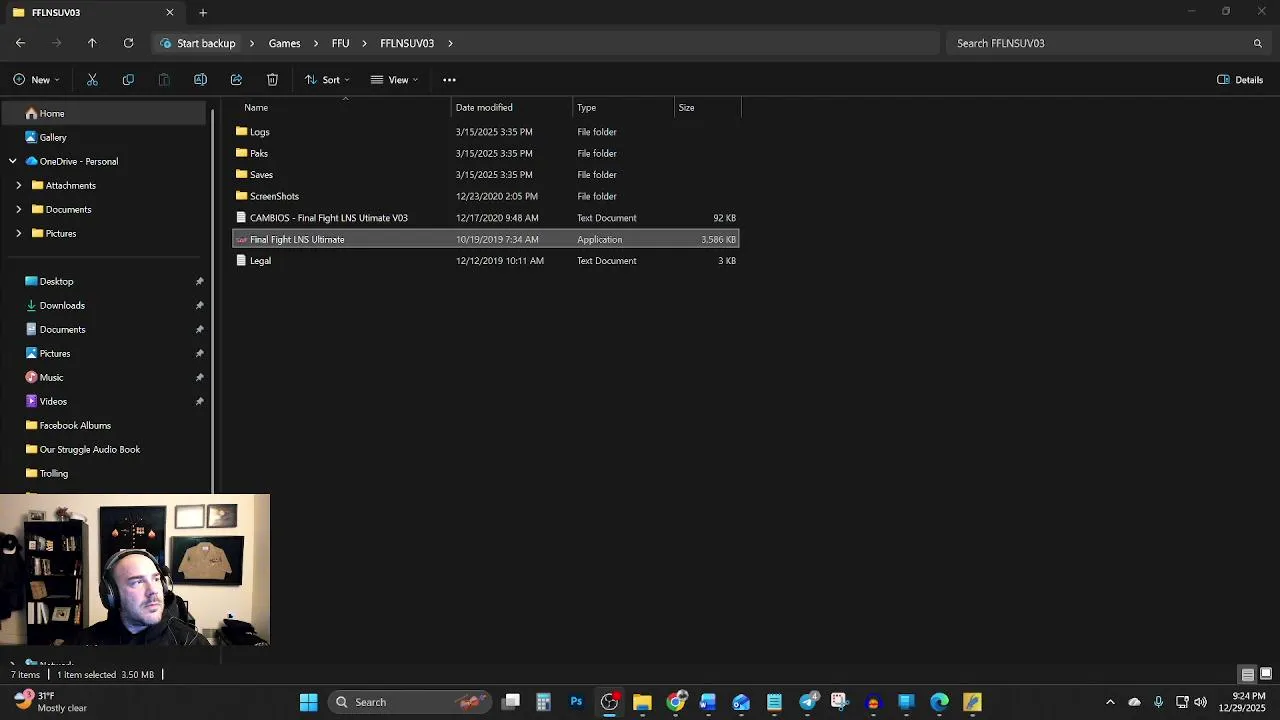This screenshot has height=720, width=1280.
Task: Open the View dropdown menu
Action: click(394, 80)
